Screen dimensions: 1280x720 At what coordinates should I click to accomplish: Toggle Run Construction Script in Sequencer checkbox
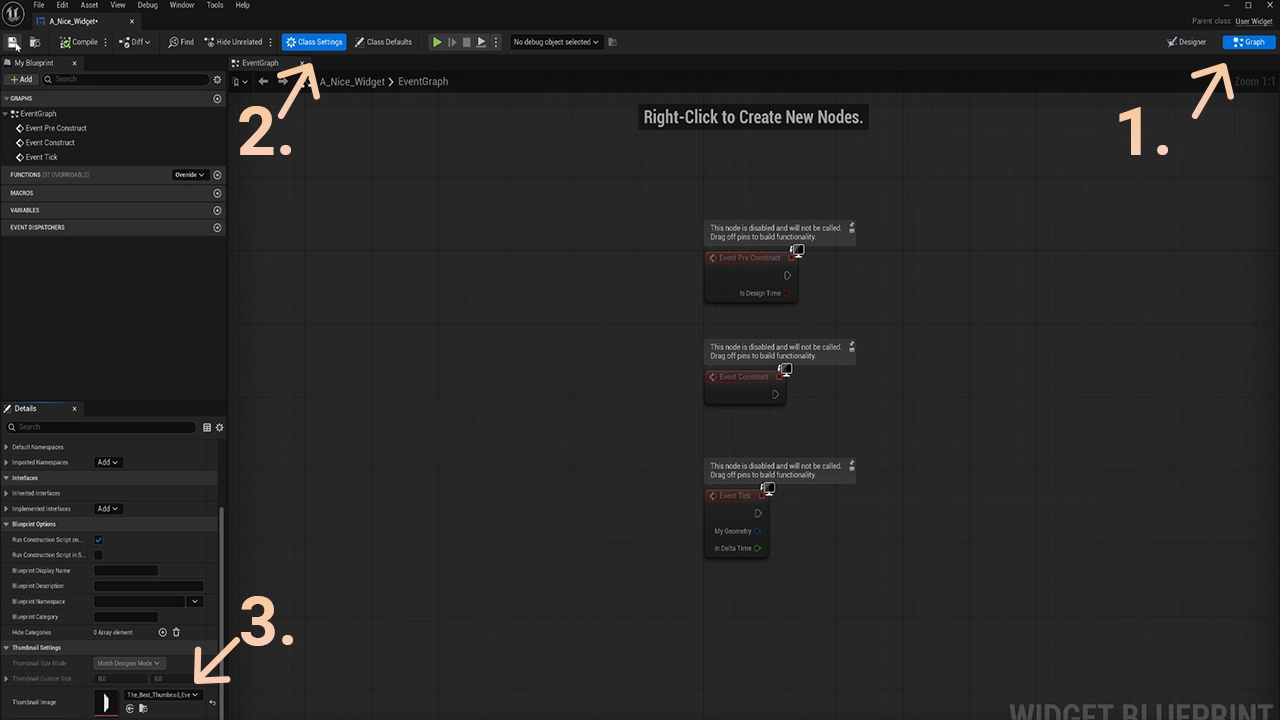(98, 555)
